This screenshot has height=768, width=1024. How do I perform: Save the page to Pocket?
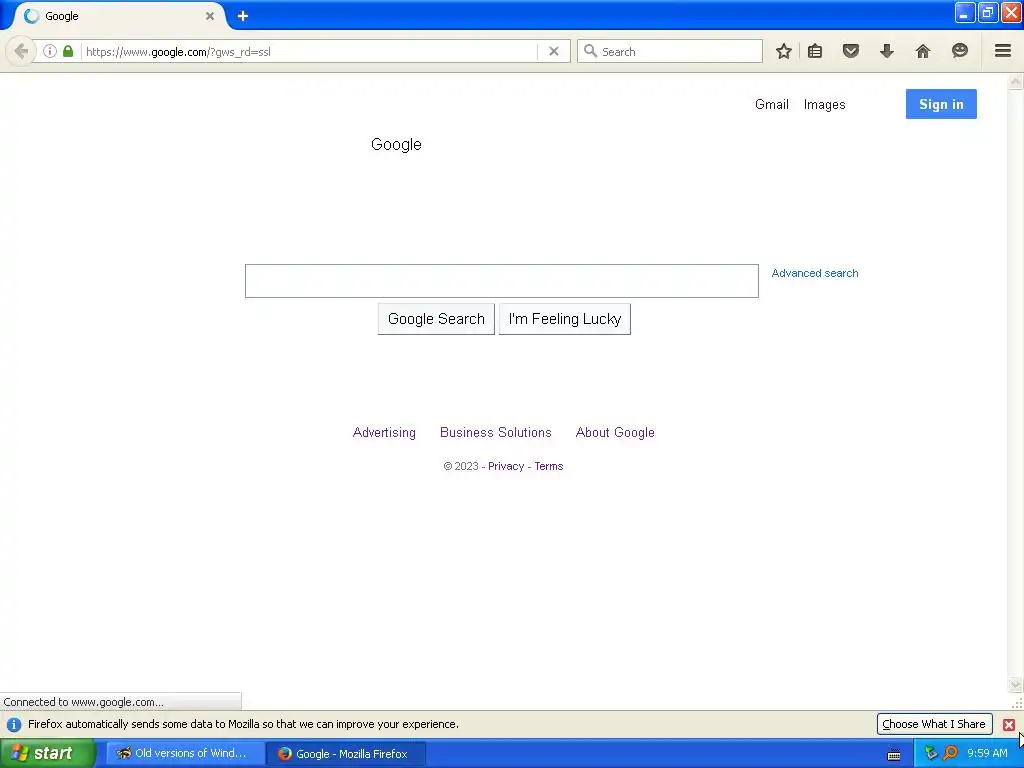click(850, 51)
